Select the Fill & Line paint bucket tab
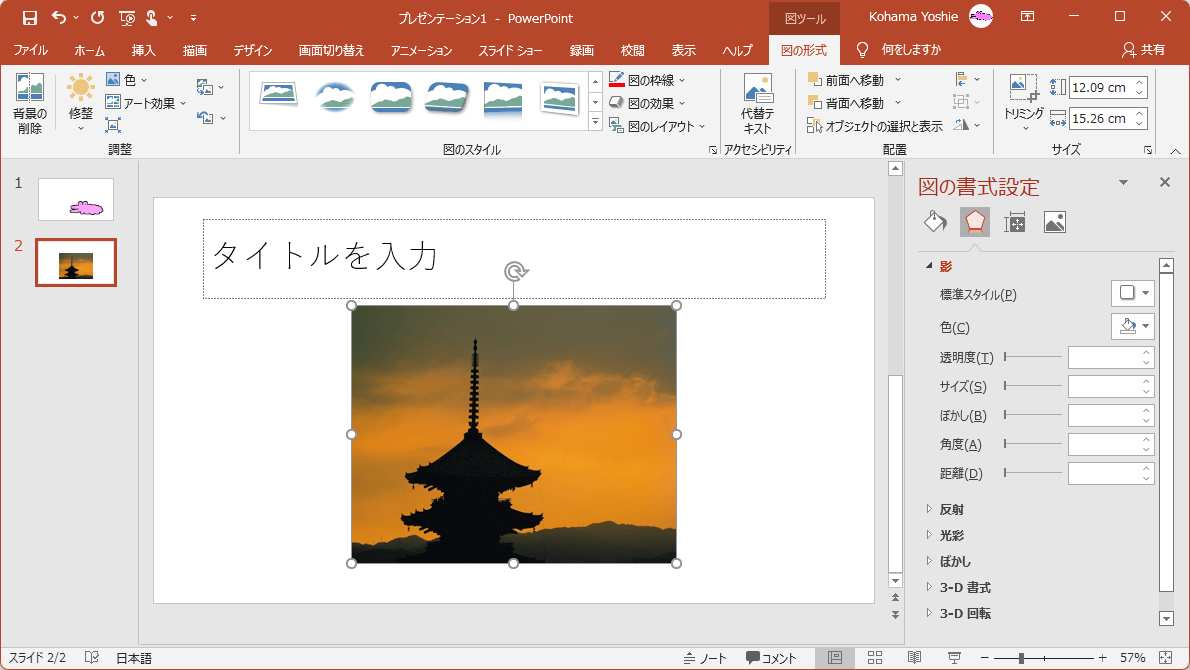Screen dimensions: 1190x670 pyautogui.click(x=935, y=222)
